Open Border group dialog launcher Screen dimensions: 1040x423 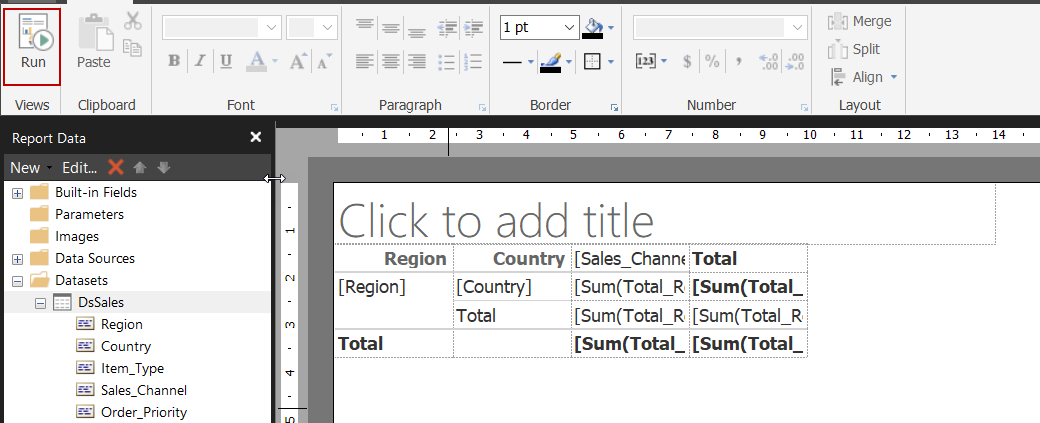click(615, 107)
